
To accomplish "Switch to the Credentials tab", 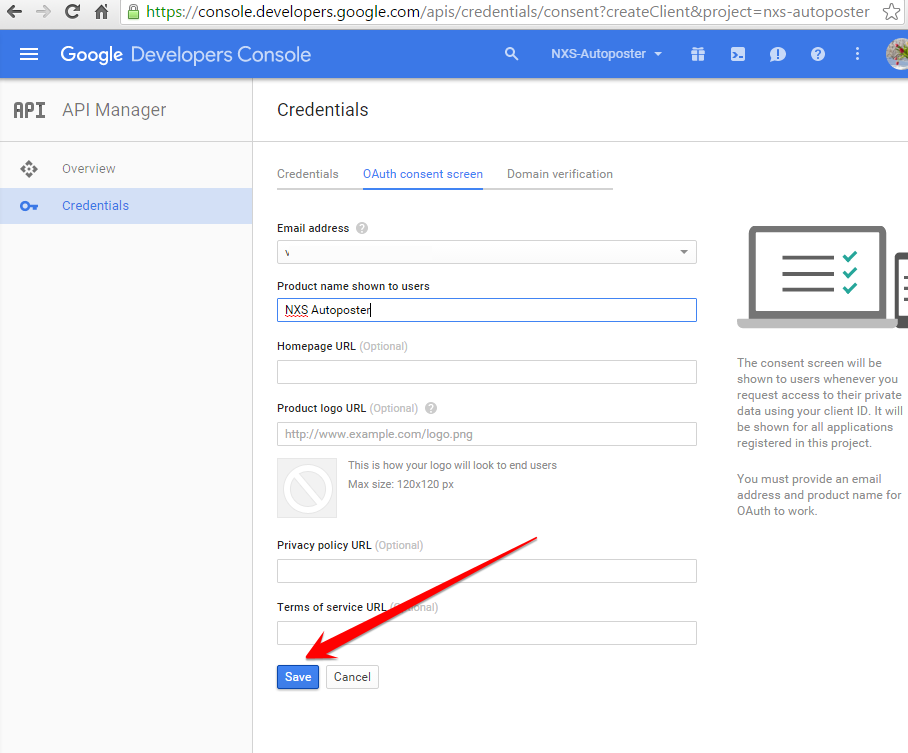I will coord(307,174).
